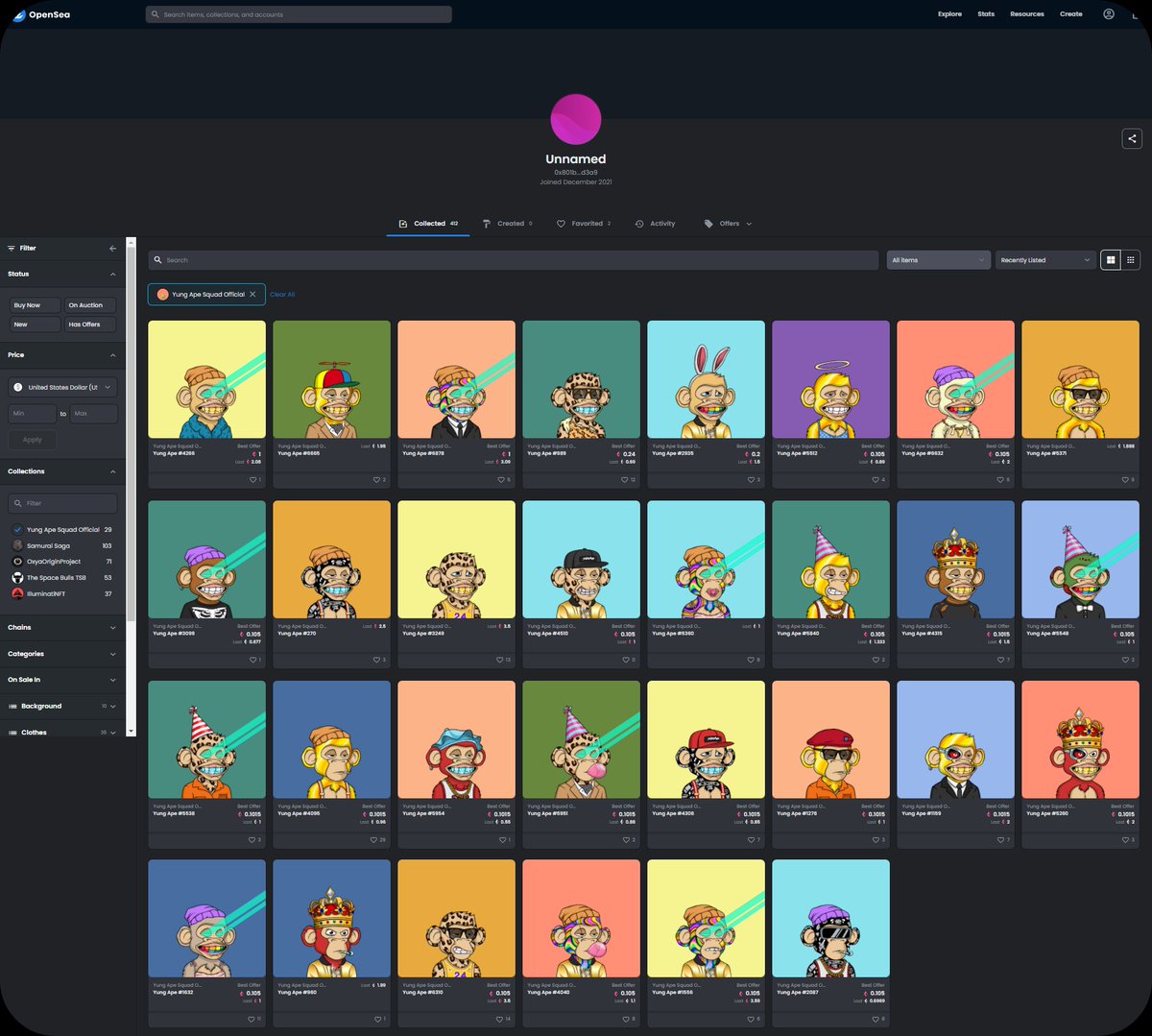
Task: Collapse the Price filter section
Action: 62,355
